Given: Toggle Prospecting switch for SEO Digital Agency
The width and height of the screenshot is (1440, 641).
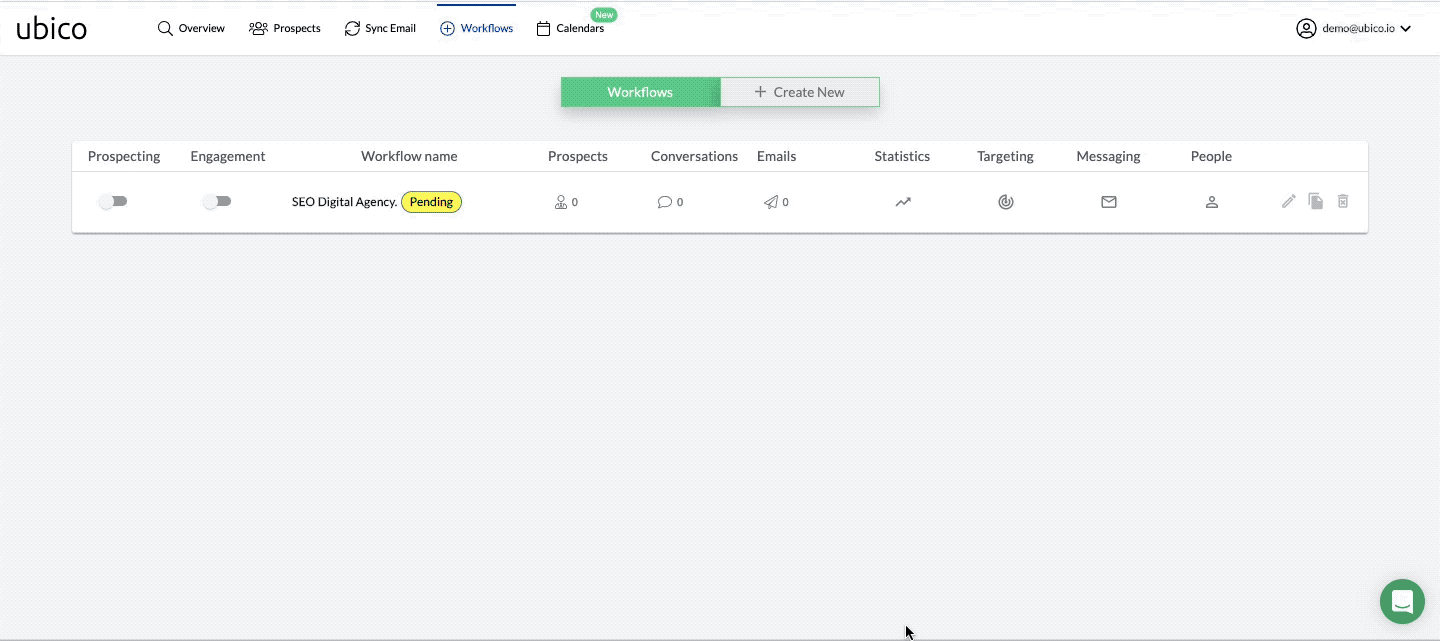Looking at the screenshot, I should [113, 201].
